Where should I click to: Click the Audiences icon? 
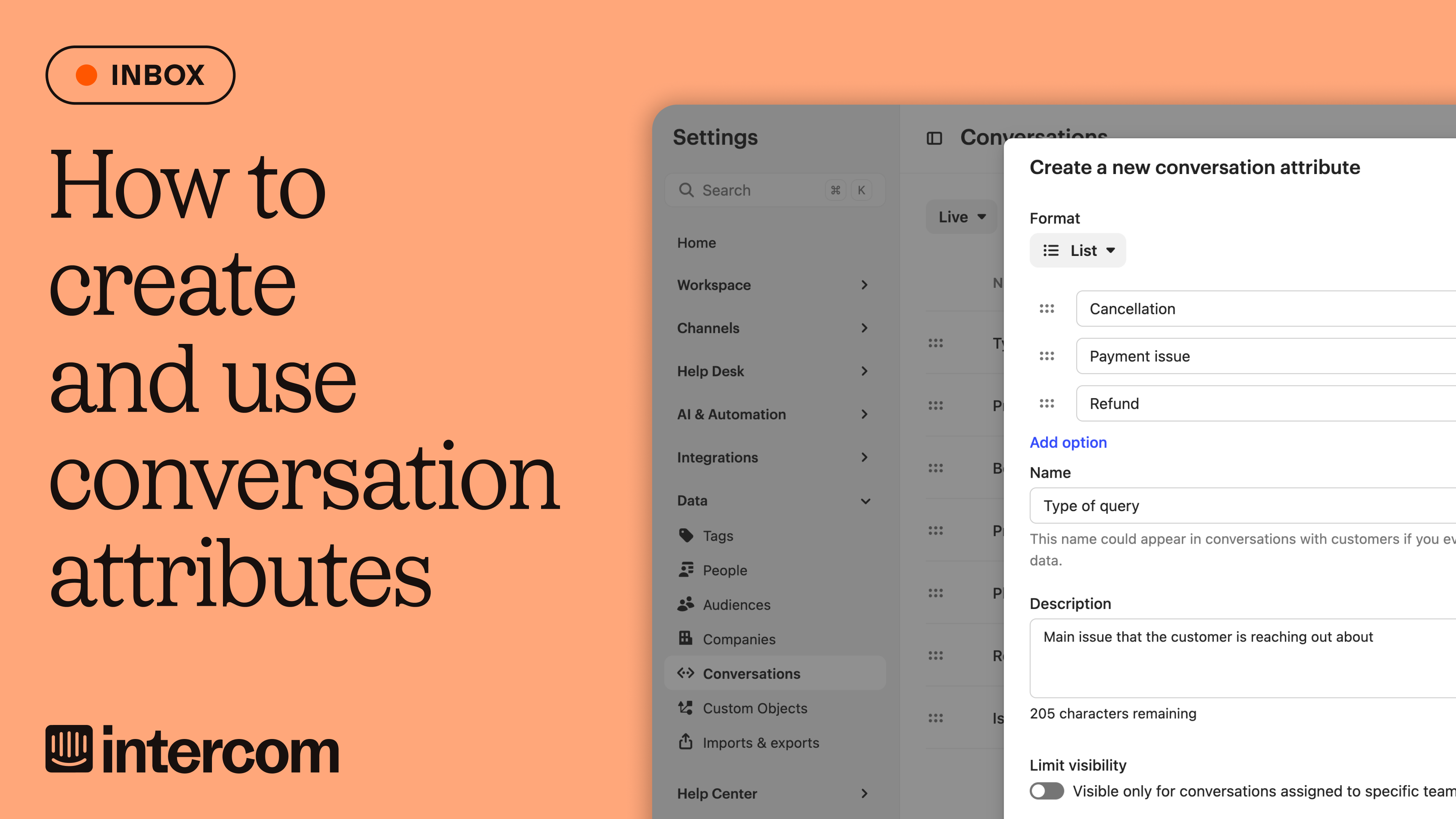coord(686,604)
